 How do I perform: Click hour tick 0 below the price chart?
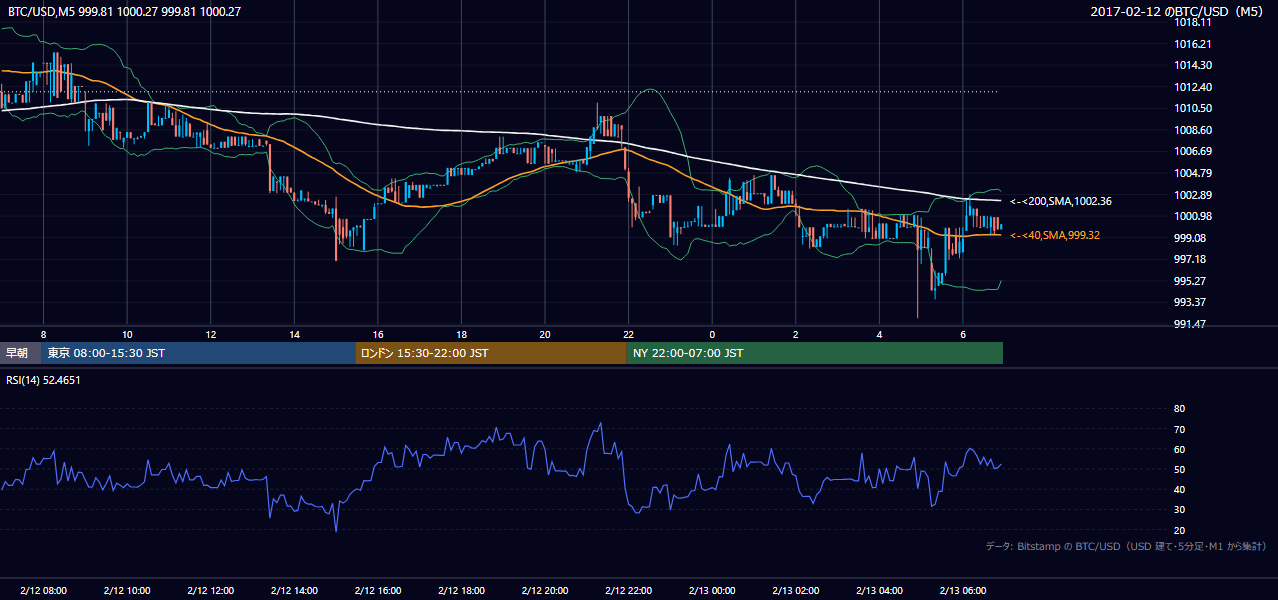711,334
